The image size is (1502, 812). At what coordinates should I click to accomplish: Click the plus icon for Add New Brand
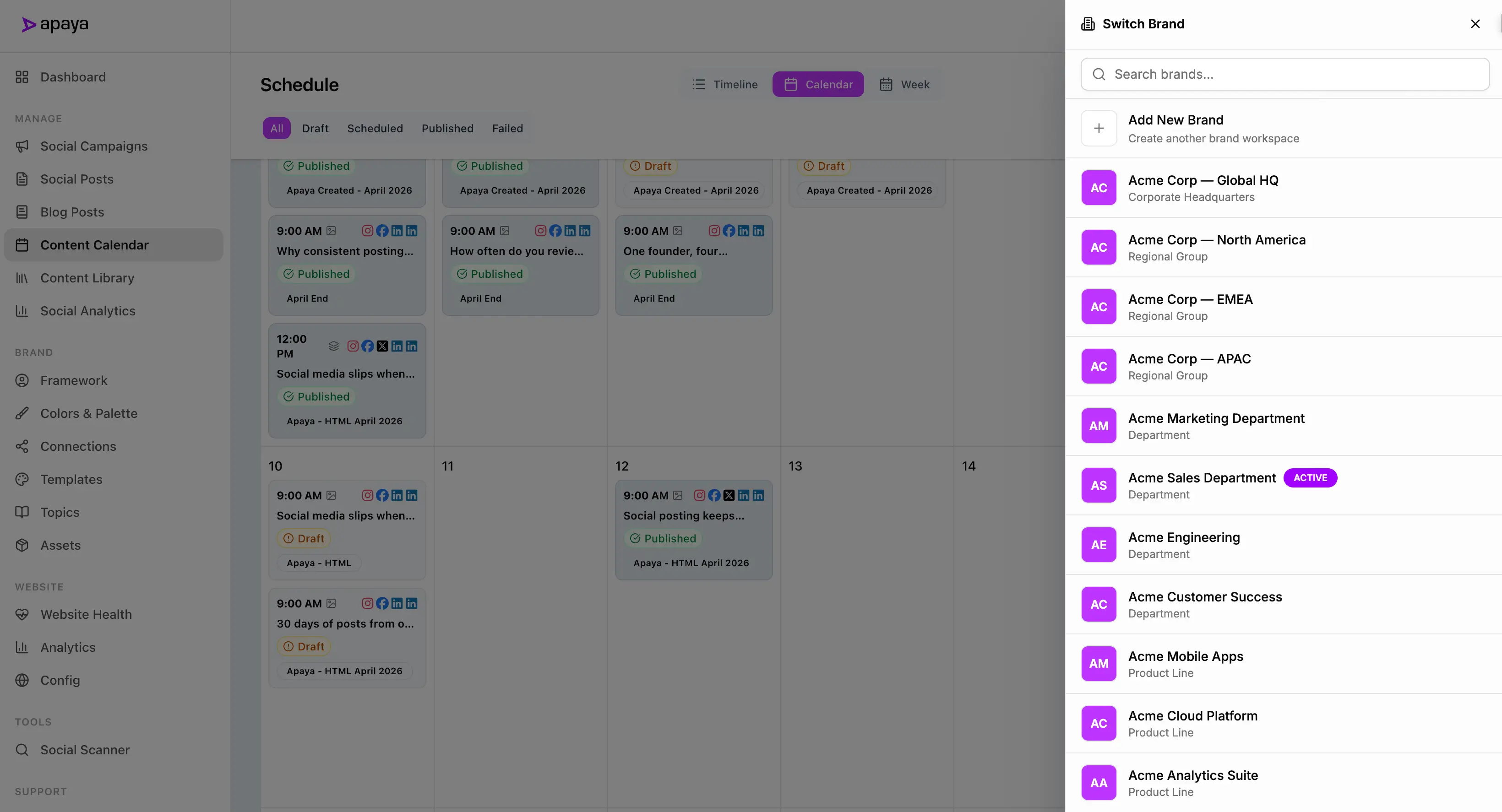(x=1099, y=128)
